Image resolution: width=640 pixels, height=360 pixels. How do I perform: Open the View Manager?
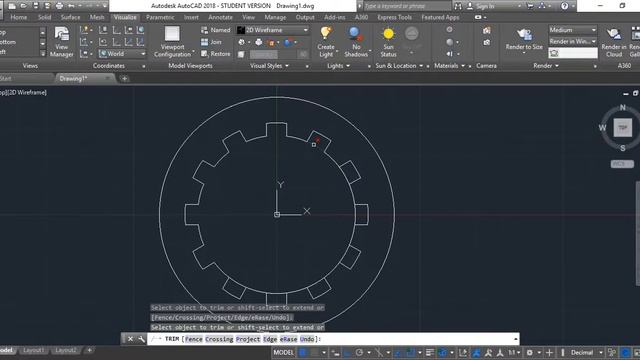tap(62, 42)
